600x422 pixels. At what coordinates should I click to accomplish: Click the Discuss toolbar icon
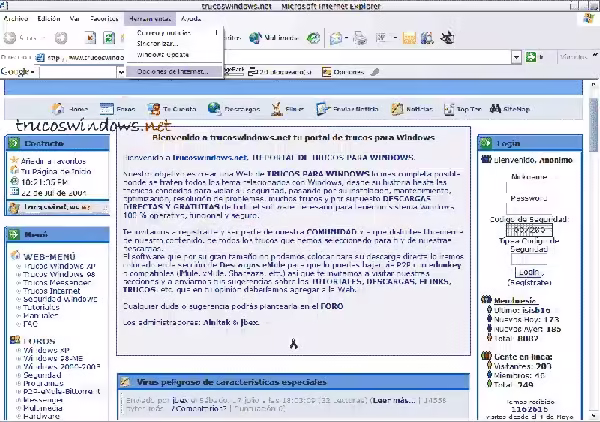(x=409, y=38)
